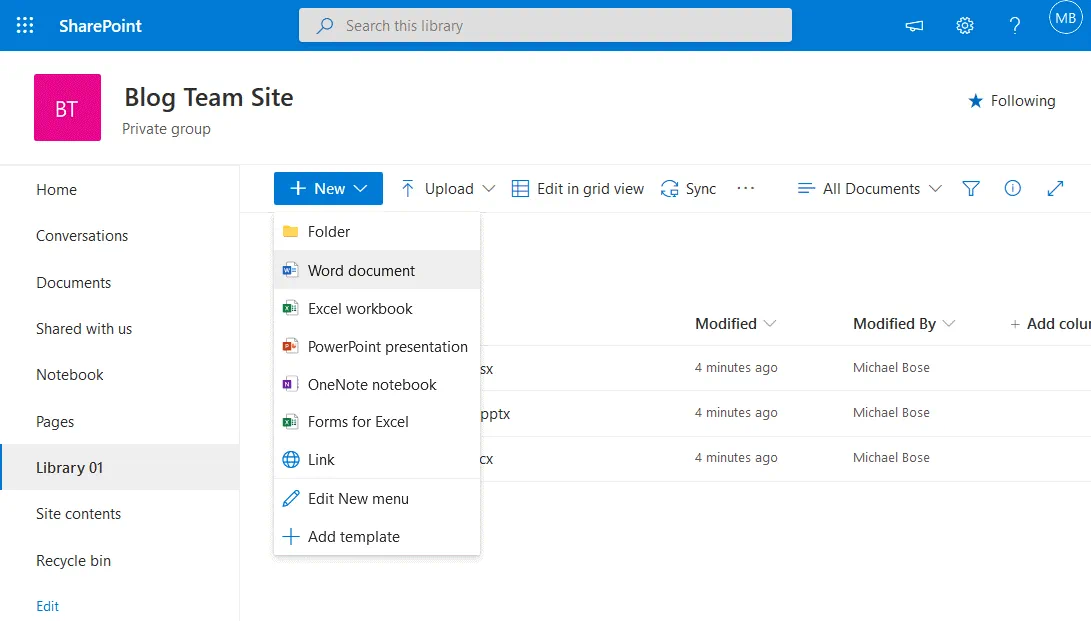Choose PowerPoint presentation menu option
Viewport: 1091px width, 621px height.
[x=387, y=346]
